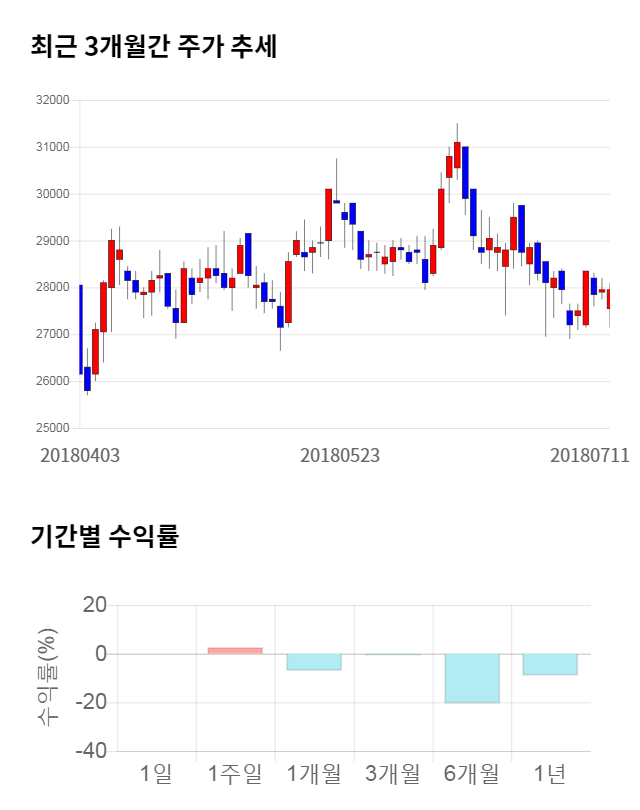The height and width of the screenshot is (810, 640).
Task: Click the 1주일 period label
Action: point(235,773)
